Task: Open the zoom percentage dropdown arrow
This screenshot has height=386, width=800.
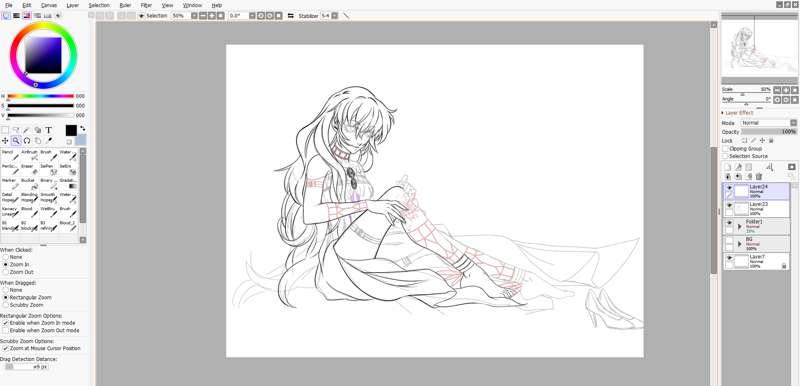Action: coord(194,16)
